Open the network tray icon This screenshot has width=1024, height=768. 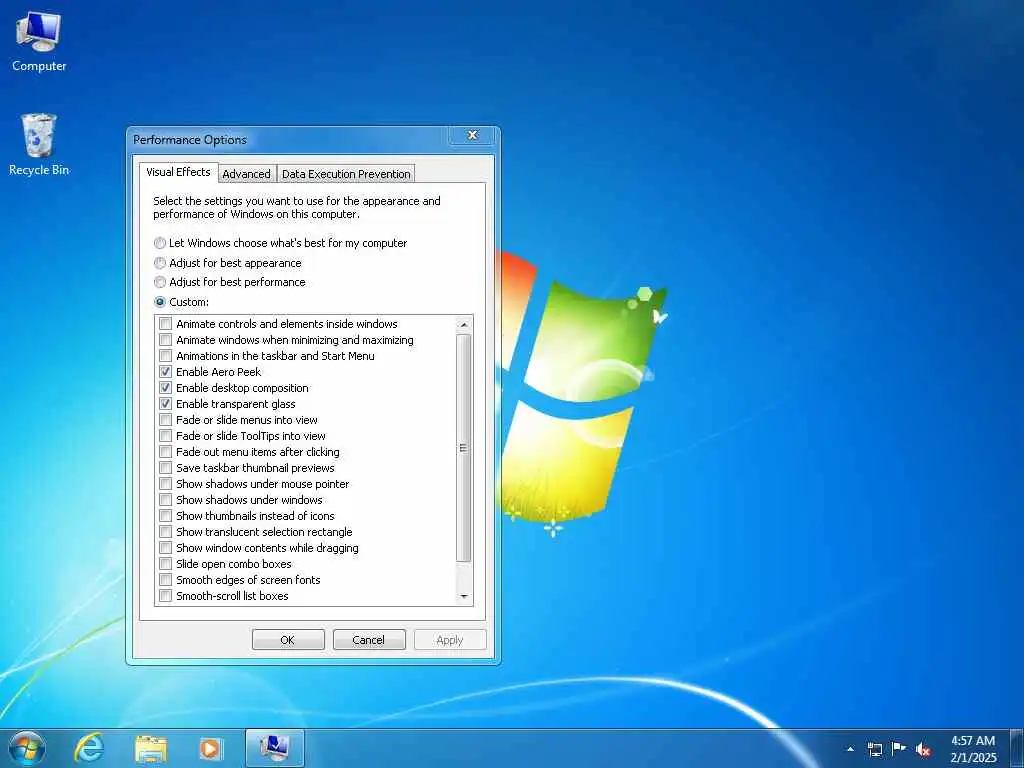[874, 749]
